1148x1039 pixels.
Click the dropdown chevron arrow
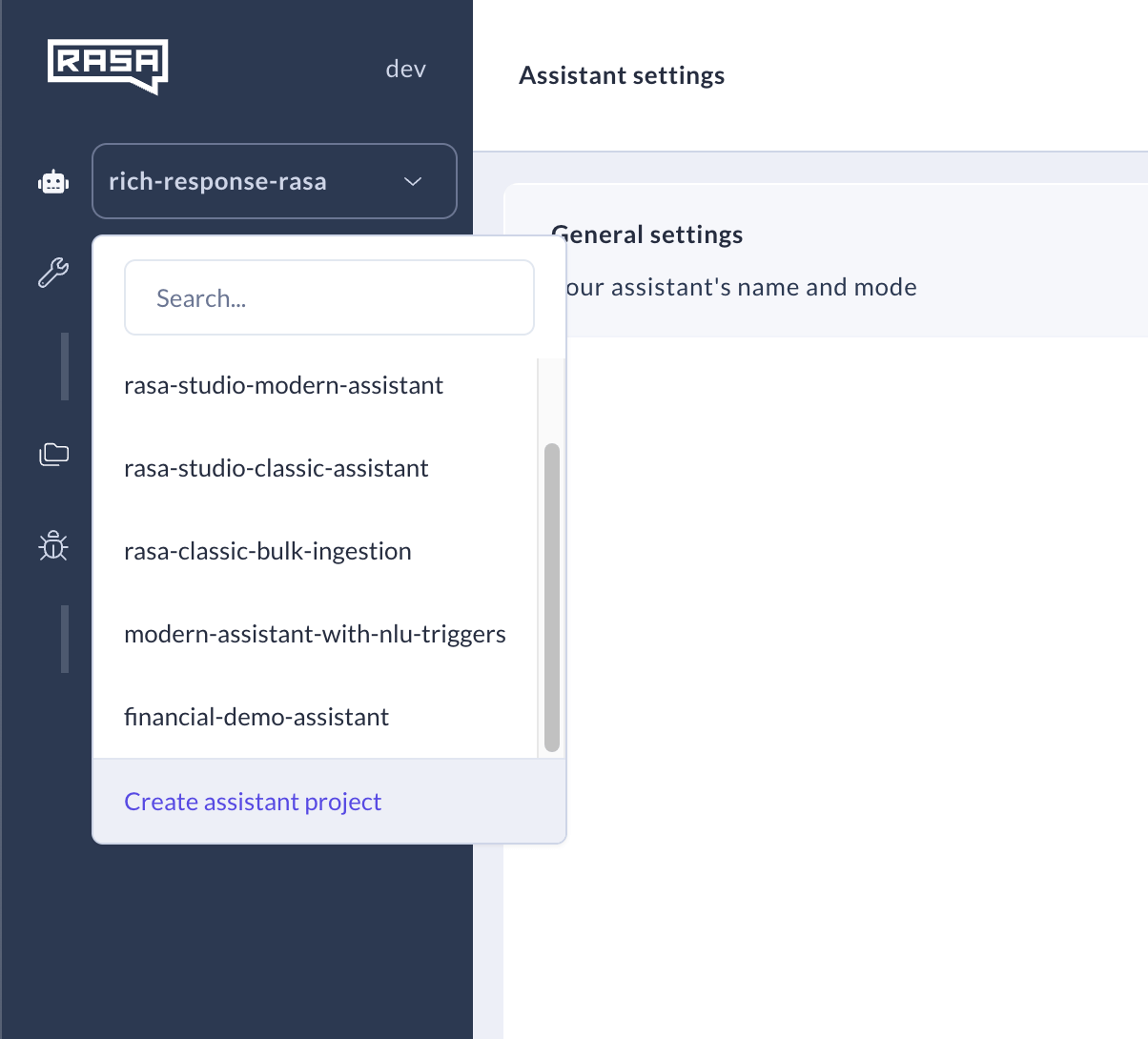pyautogui.click(x=413, y=181)
